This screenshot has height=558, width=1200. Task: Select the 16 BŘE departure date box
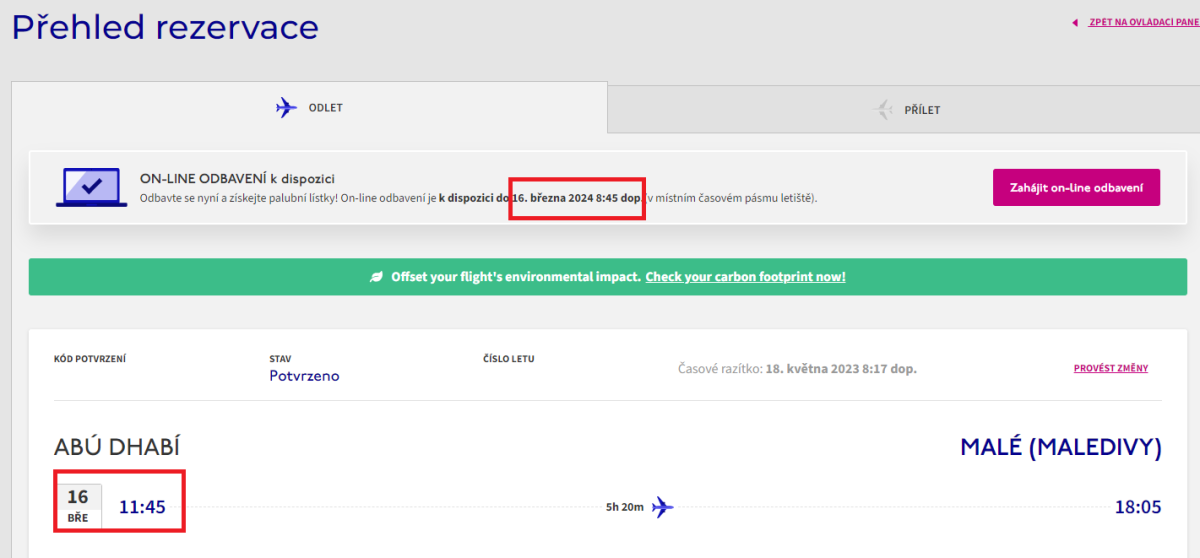point(78,506)
